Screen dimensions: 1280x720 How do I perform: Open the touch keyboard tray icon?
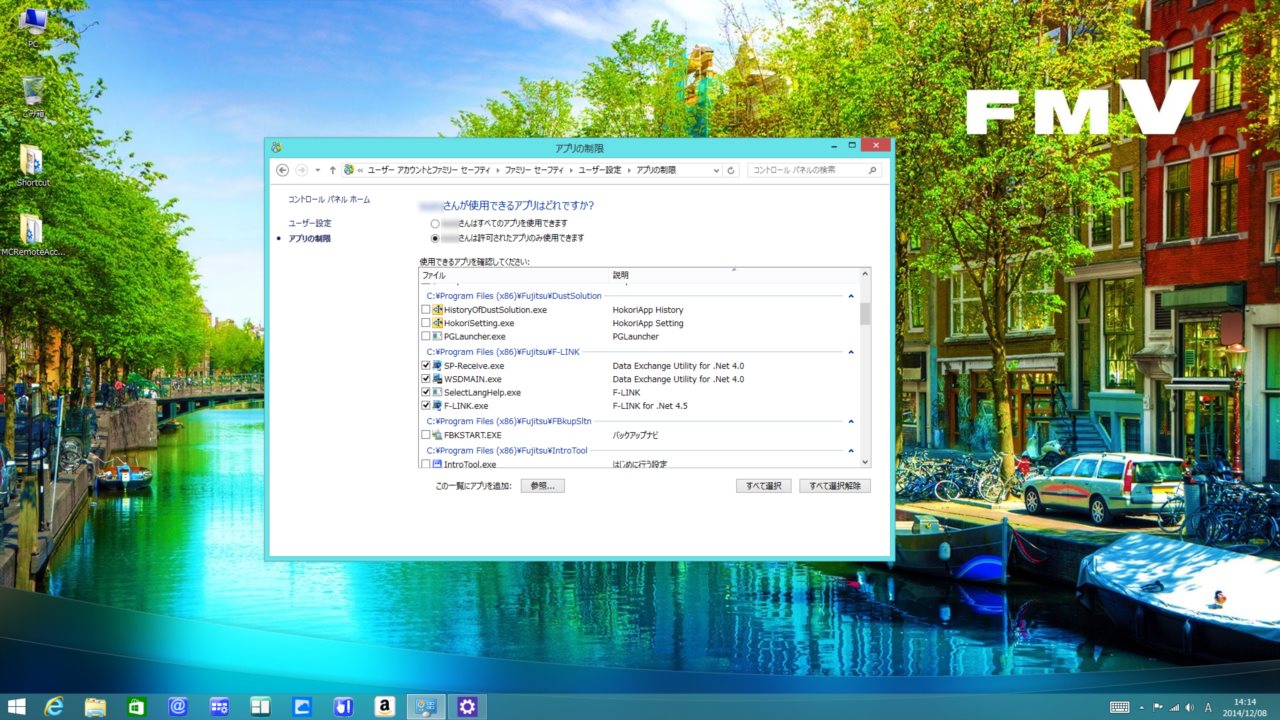1119,707
